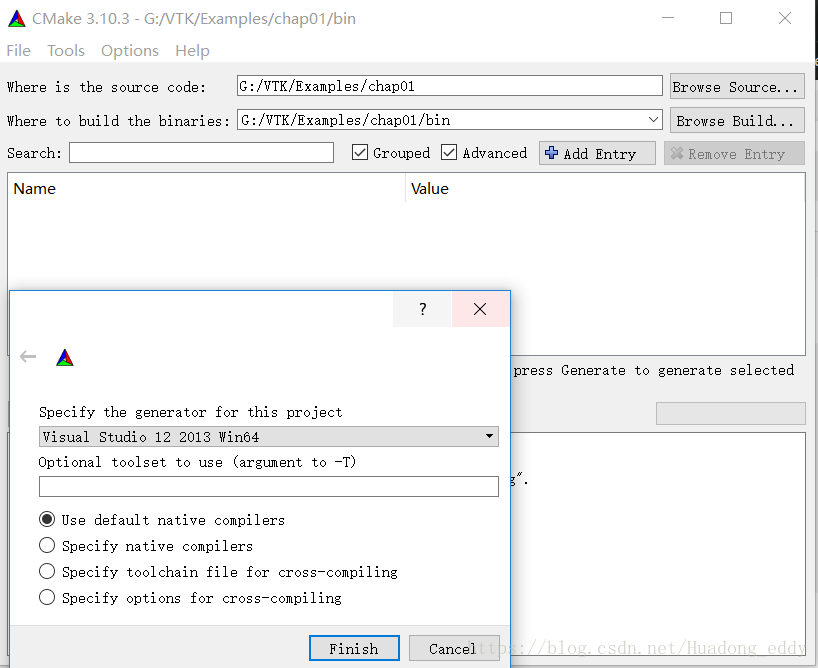Screen dimensions: 818x668
Task: Toggle the Grouped checkbox
Action: [x=359, y=152]
